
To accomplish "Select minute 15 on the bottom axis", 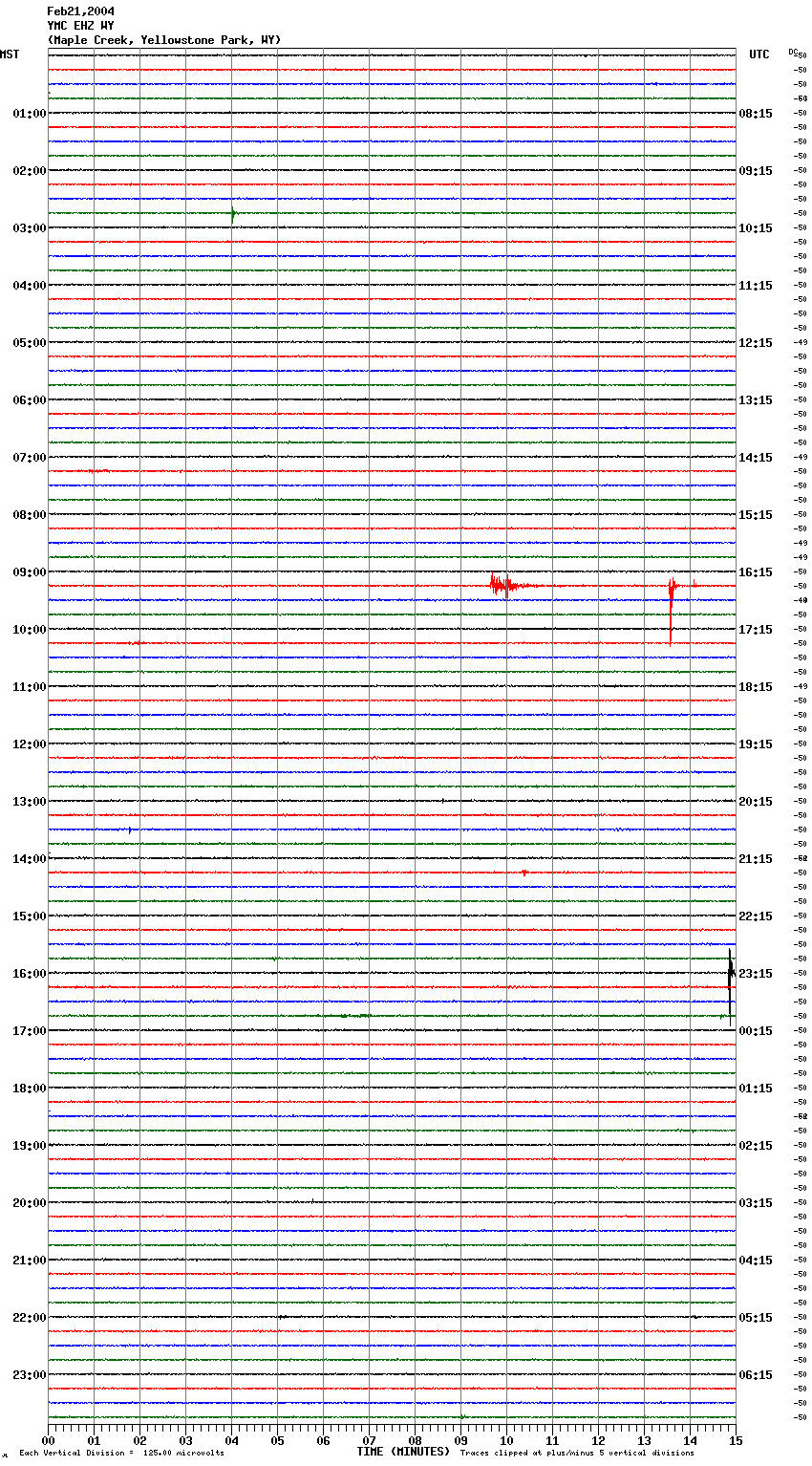I will point(736,1440).
